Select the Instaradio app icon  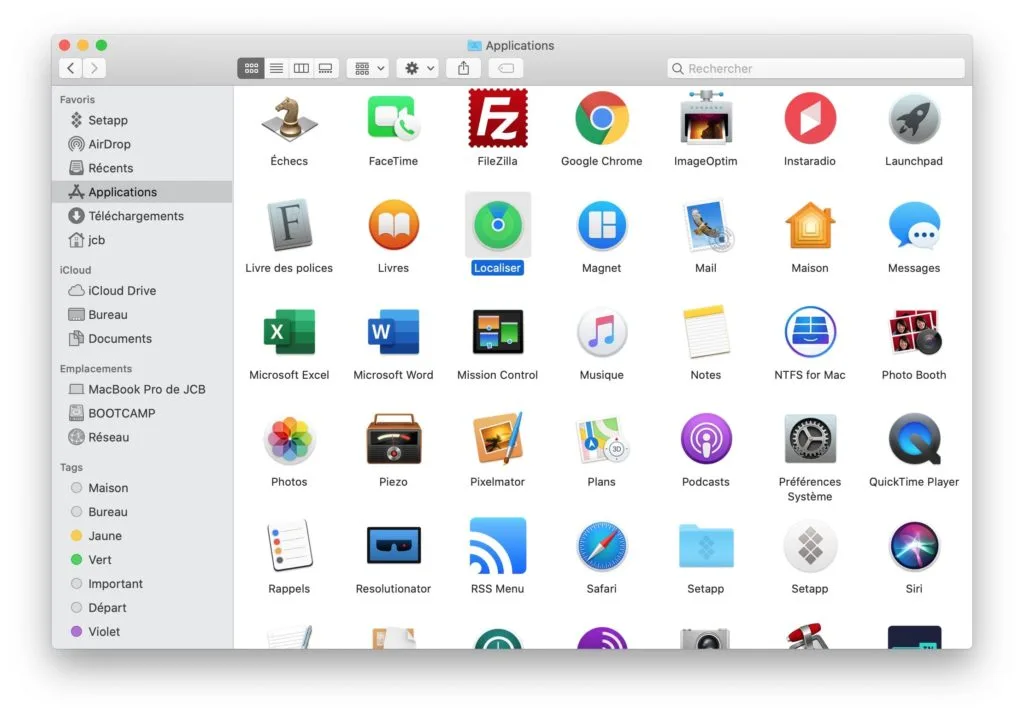tap(810, 118)
